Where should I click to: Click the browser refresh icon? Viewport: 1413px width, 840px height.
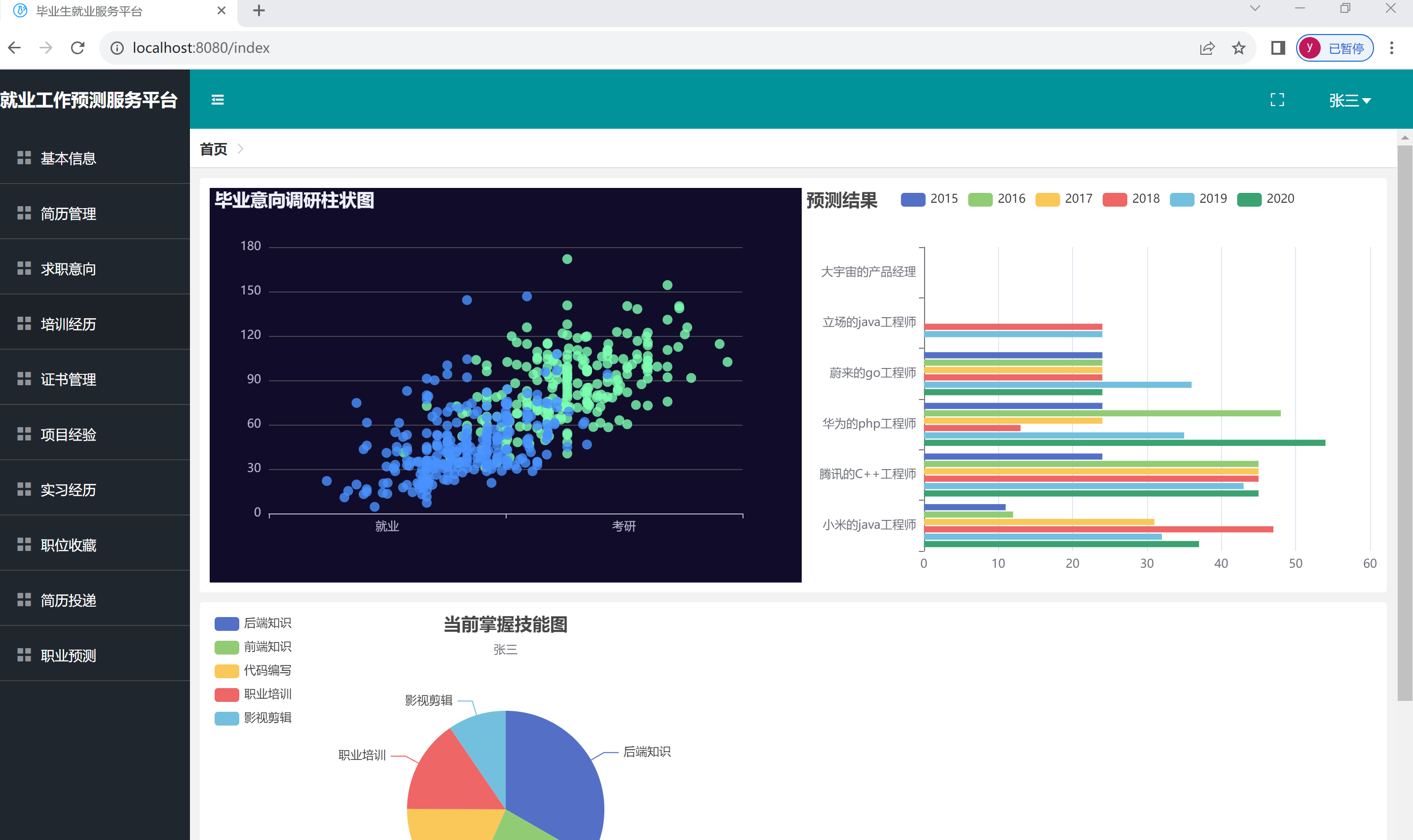click(77, 47)
